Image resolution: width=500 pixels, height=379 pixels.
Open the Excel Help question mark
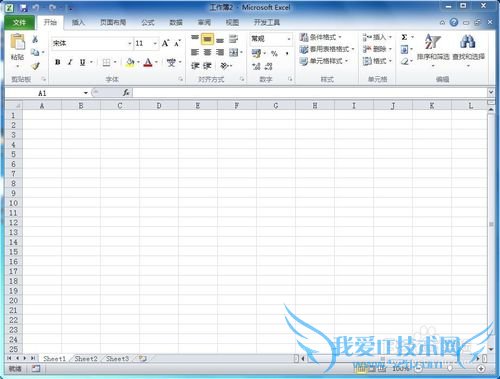454,22
